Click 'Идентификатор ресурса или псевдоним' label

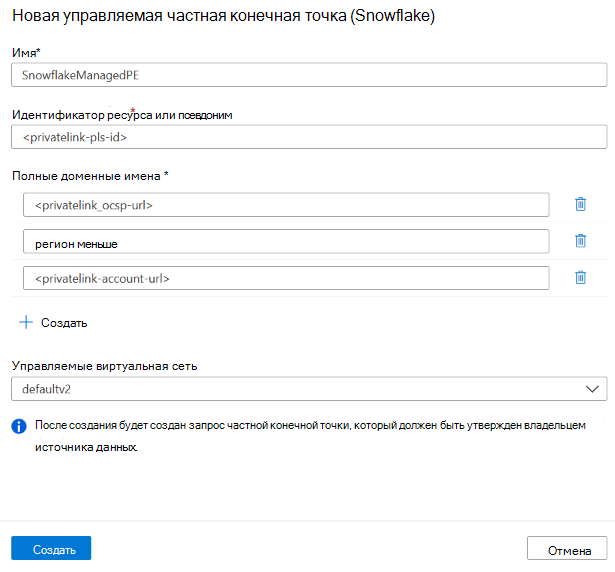pyautogui.click(x=122, y=115)
